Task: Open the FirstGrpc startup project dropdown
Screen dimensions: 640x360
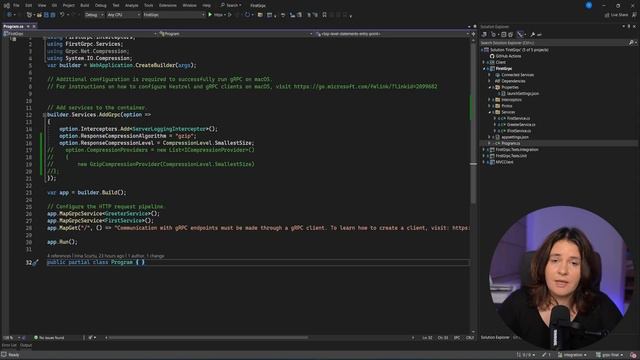Action: tap(174, 15)
